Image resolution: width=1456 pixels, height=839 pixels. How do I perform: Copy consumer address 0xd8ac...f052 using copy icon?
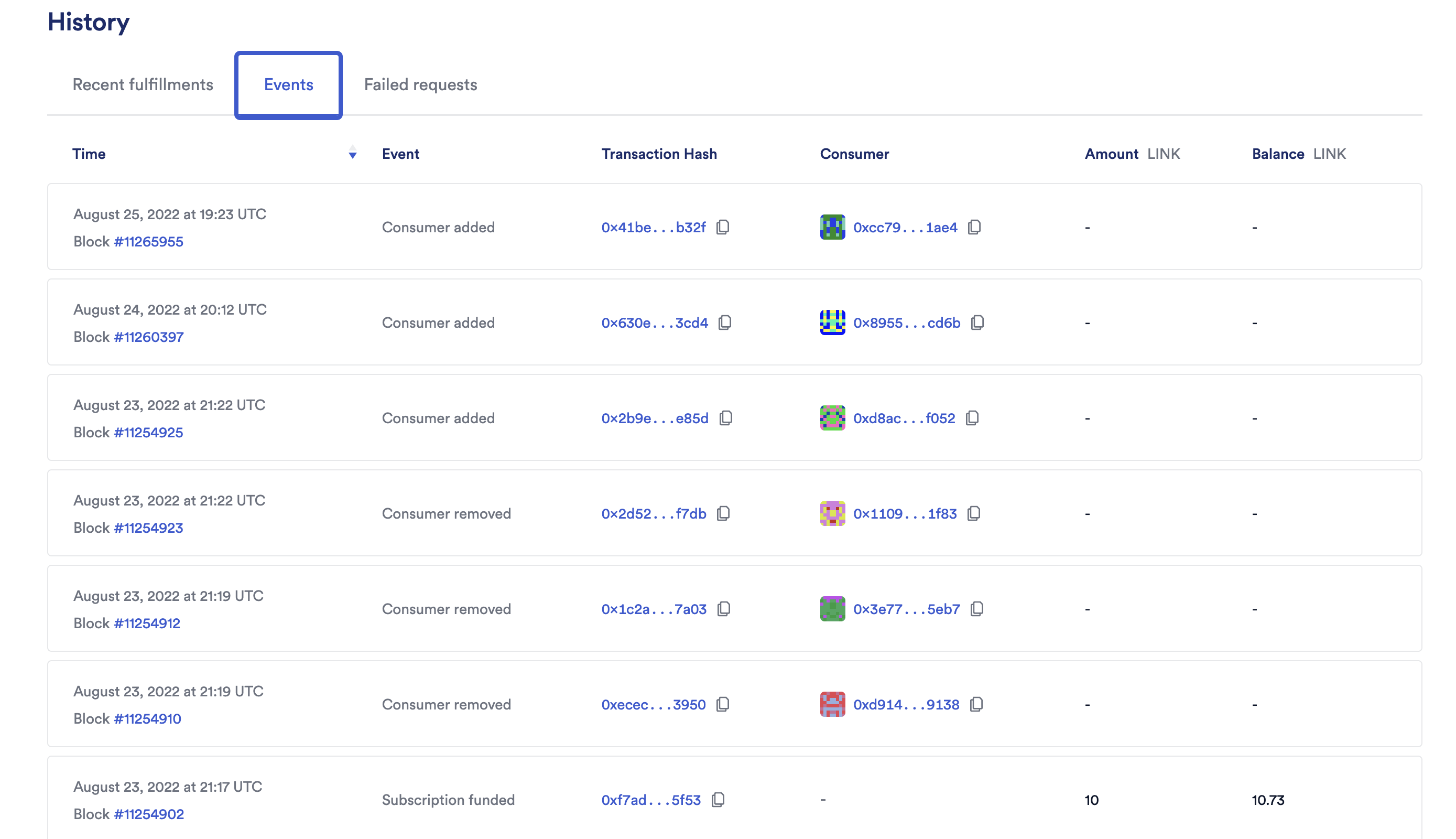pos(973,418)
